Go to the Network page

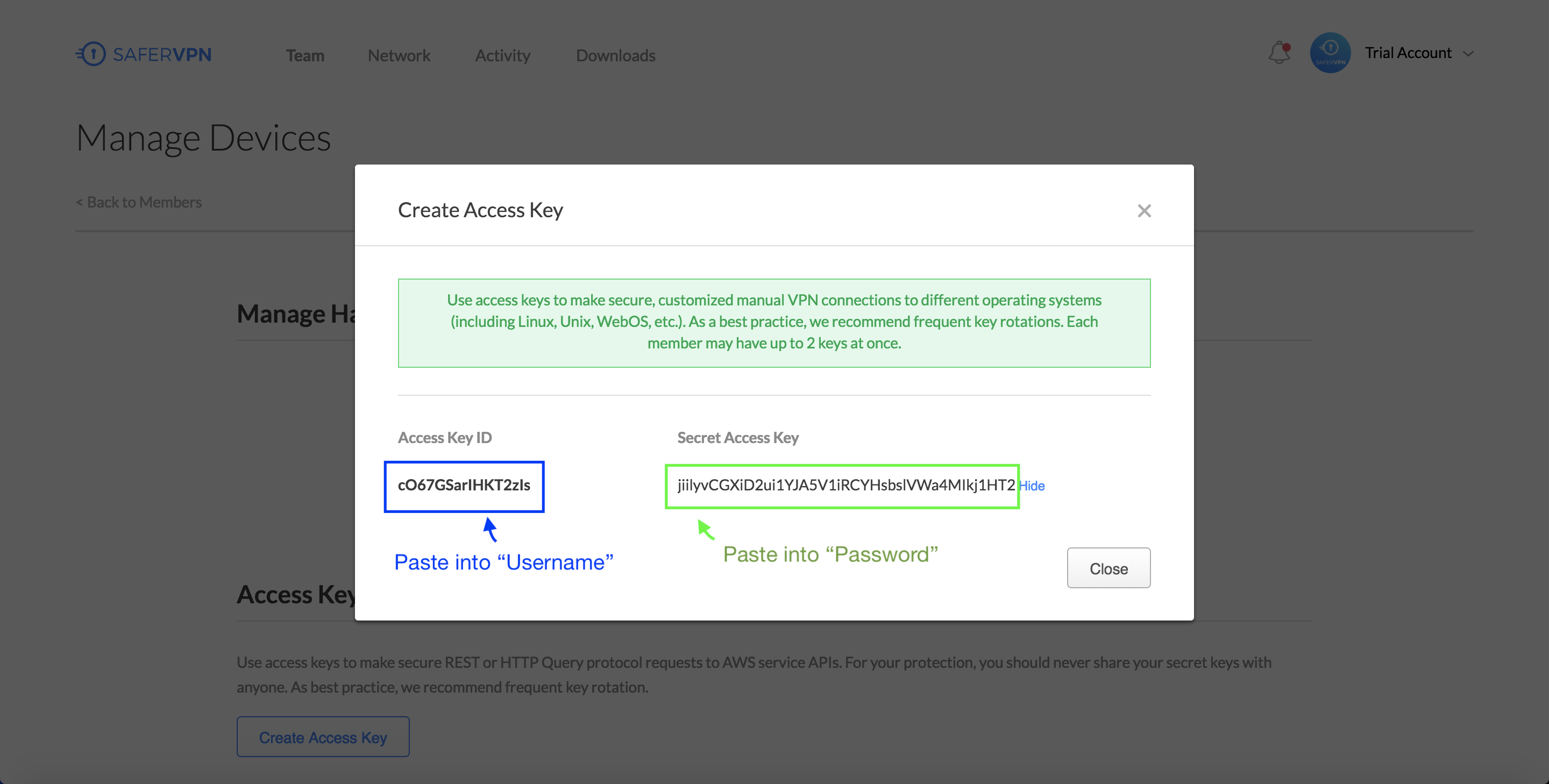[399, 55]
